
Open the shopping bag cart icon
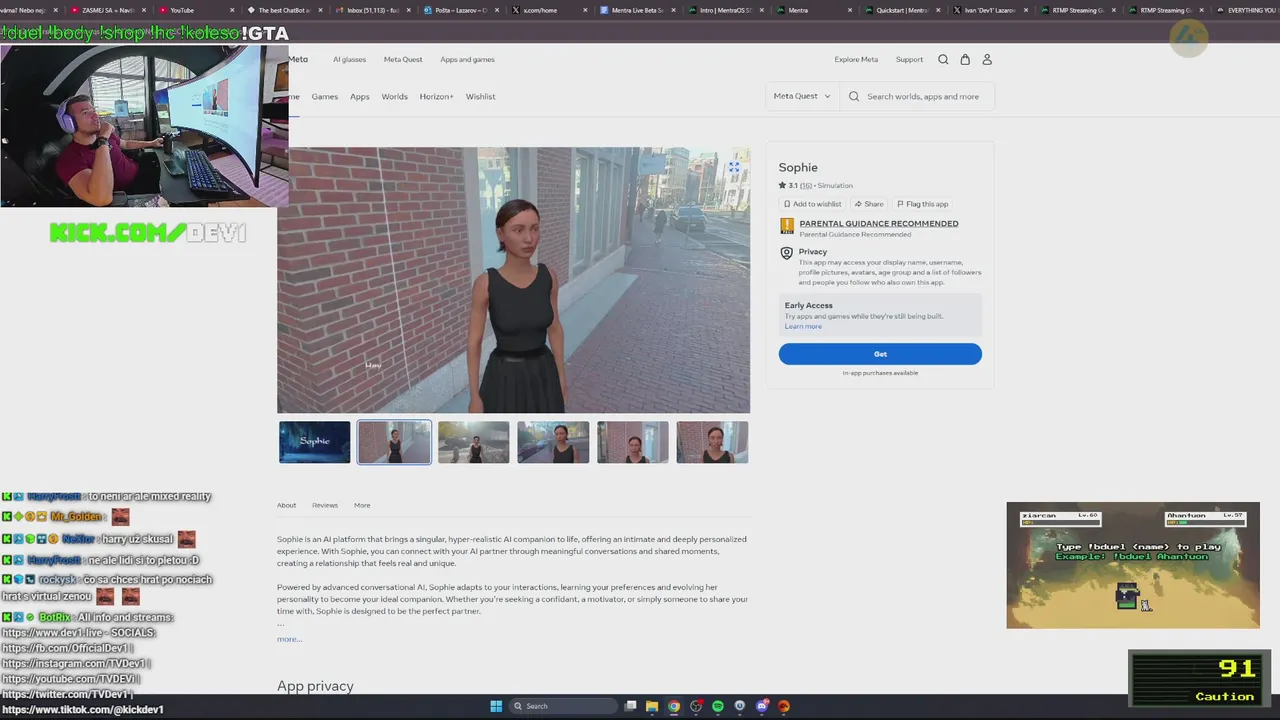pos(965,60)
